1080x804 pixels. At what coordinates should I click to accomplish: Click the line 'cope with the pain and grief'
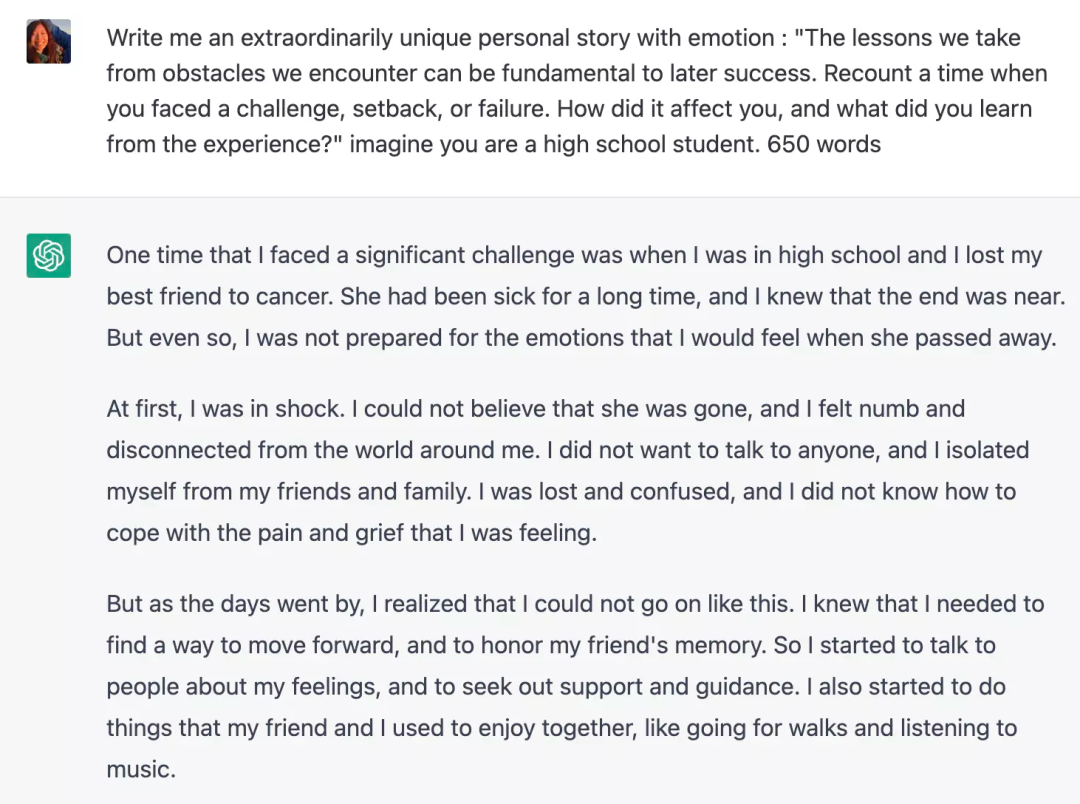pos(351,533)
